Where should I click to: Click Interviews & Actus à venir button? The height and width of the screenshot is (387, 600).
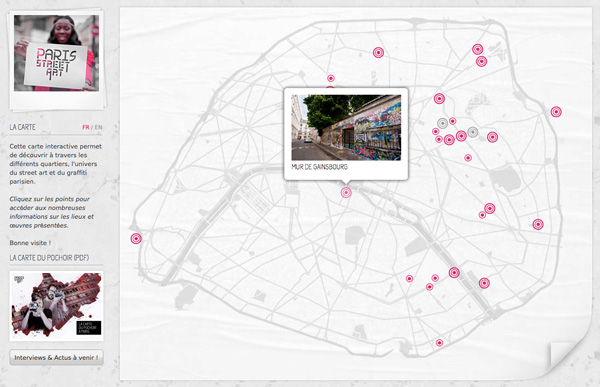pyautogui.click(x=56, y=358)
